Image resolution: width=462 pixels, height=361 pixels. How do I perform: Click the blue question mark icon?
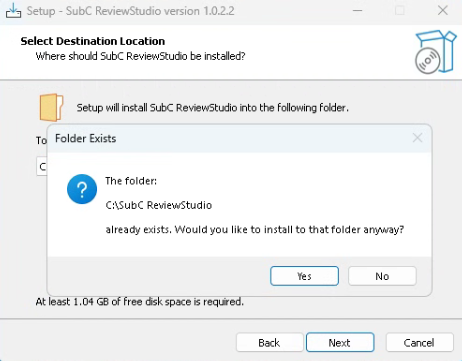coord(82,189)
